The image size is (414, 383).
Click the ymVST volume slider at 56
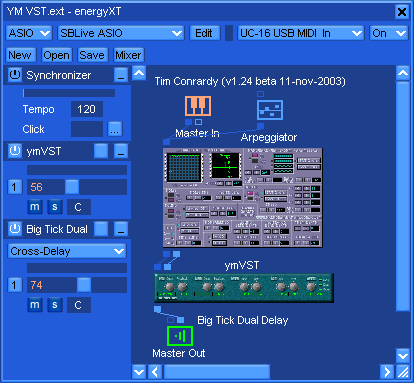[x=77, y=187]
